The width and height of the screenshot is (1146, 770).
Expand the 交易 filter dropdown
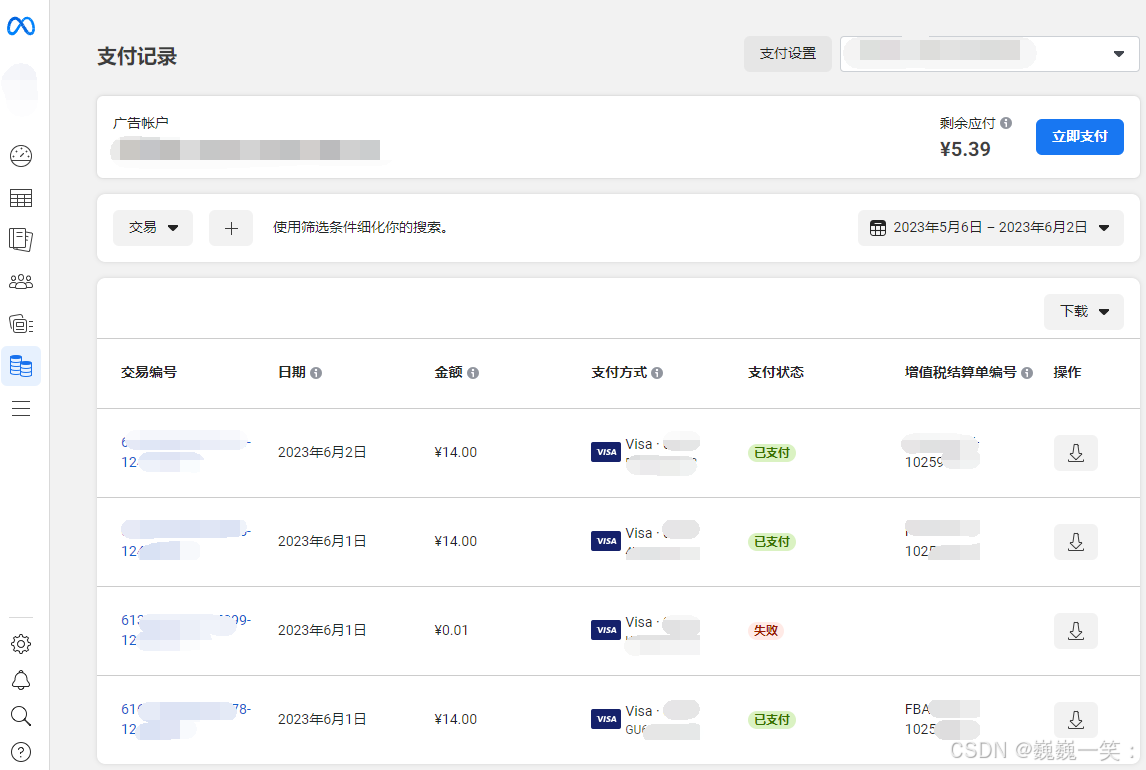point(153,228)
